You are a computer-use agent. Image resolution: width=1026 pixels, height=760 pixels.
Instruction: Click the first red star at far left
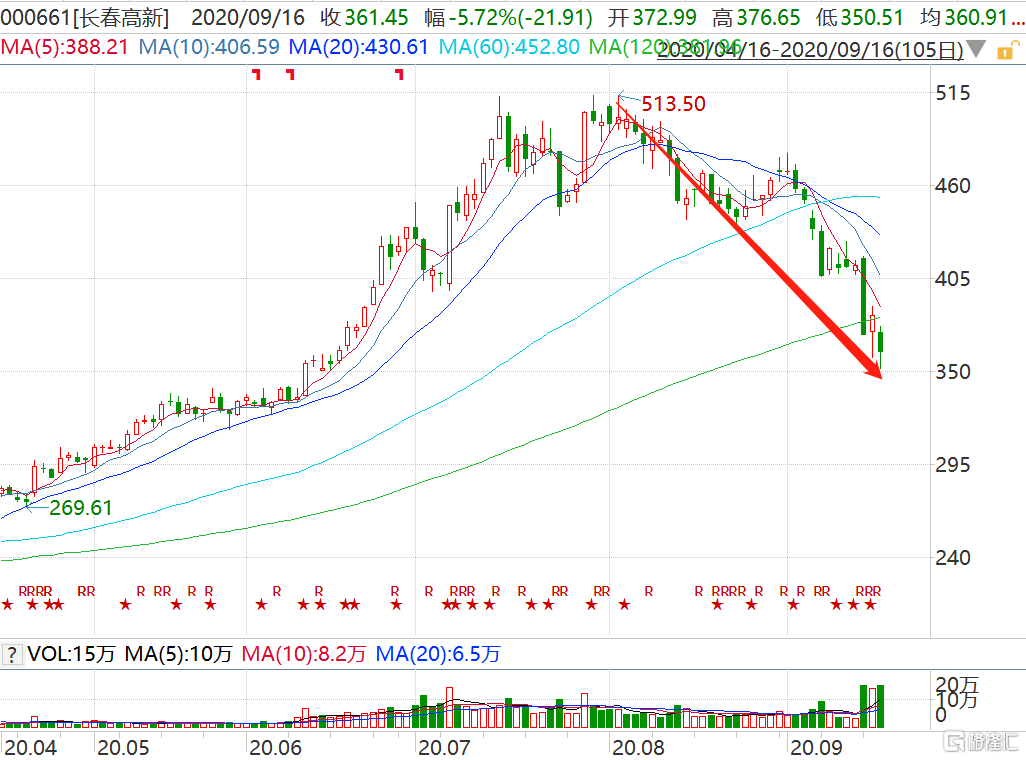[7, 604]
